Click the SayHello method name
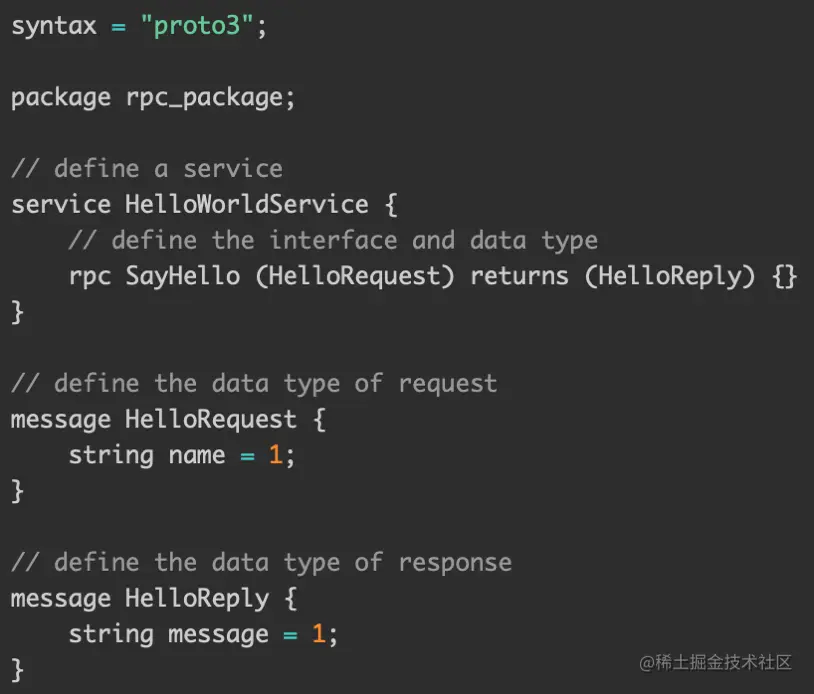The width and height of the screenshot is (814, 694). click(183, 276)
